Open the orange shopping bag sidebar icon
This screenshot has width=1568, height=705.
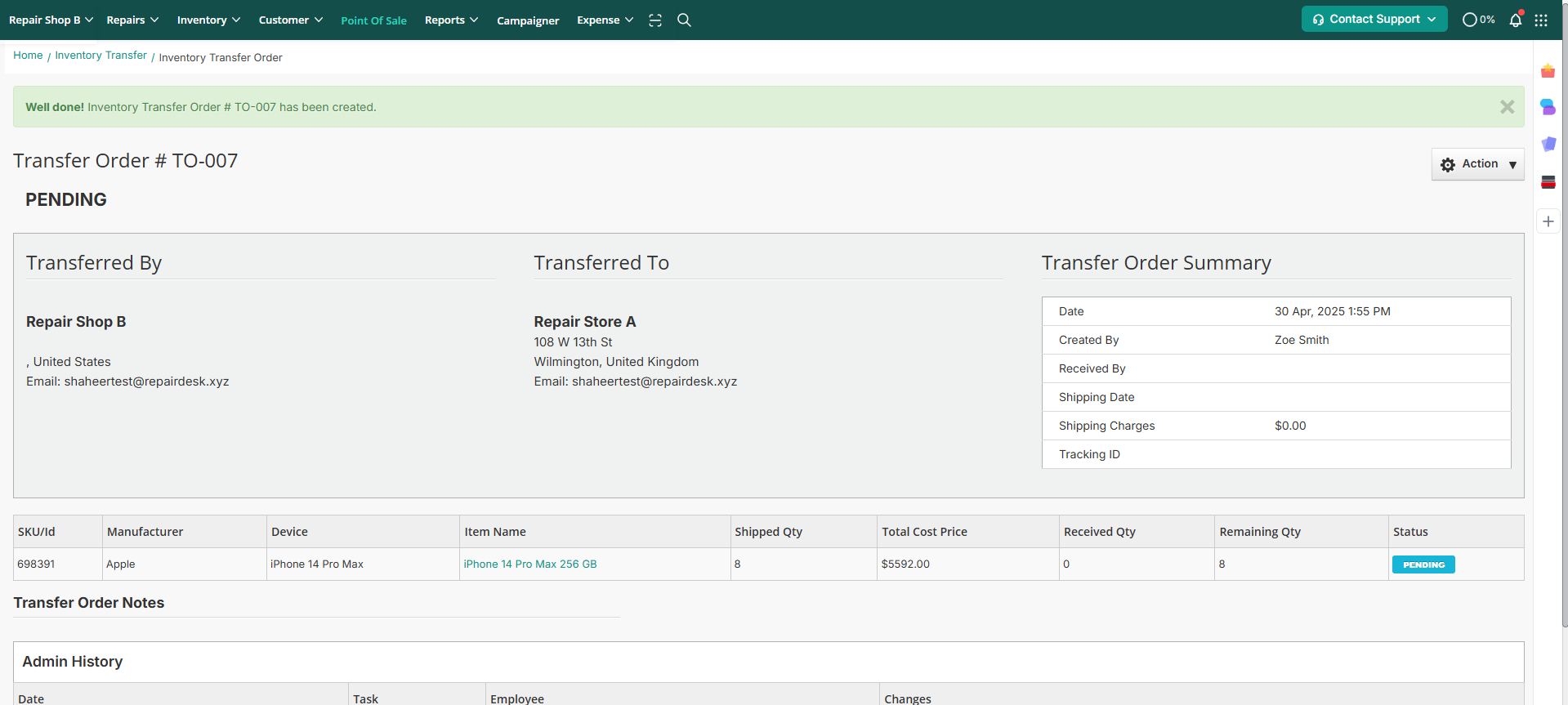point(1548,71)
